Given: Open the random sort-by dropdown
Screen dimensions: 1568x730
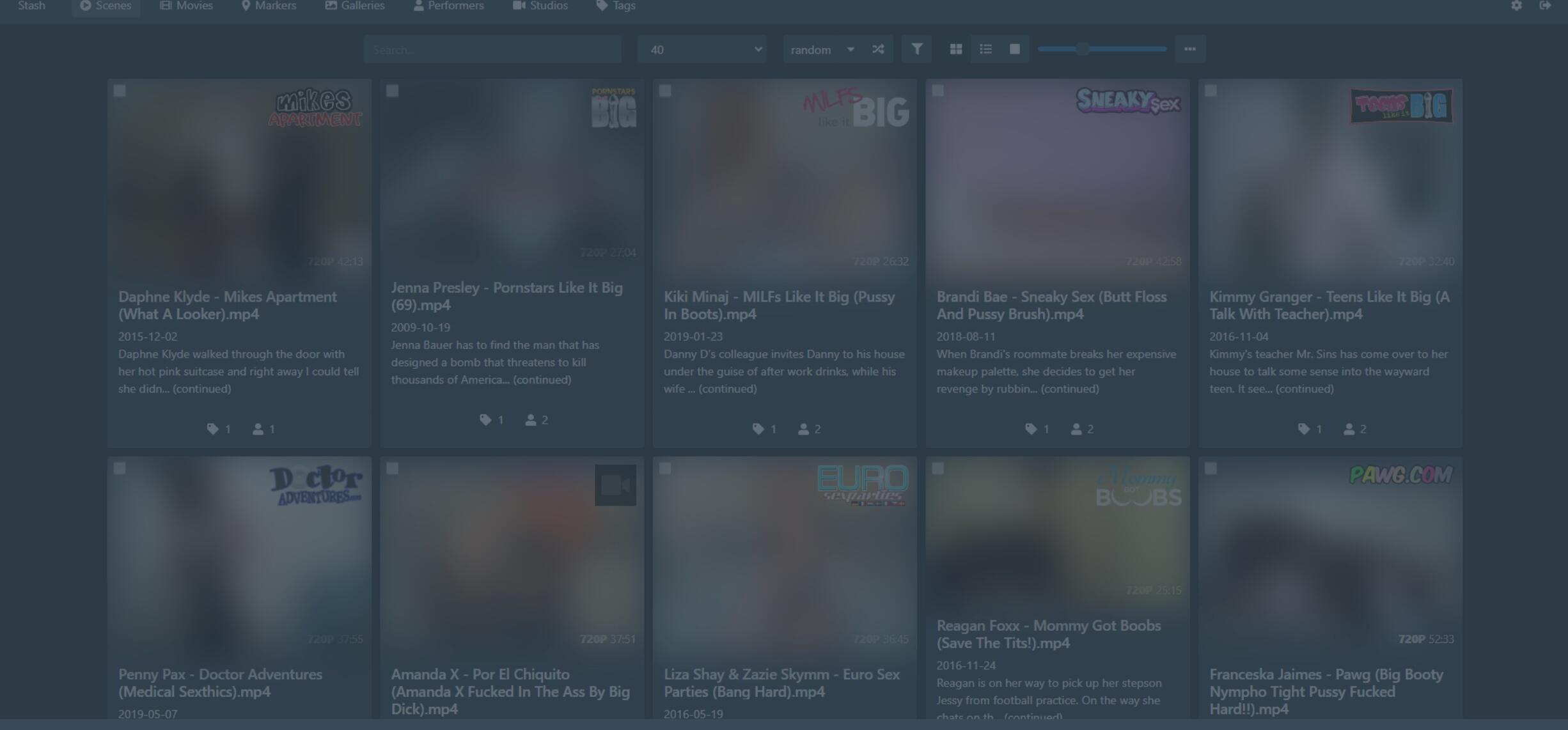Looking at the screenshot, I should tap(822, 49).
